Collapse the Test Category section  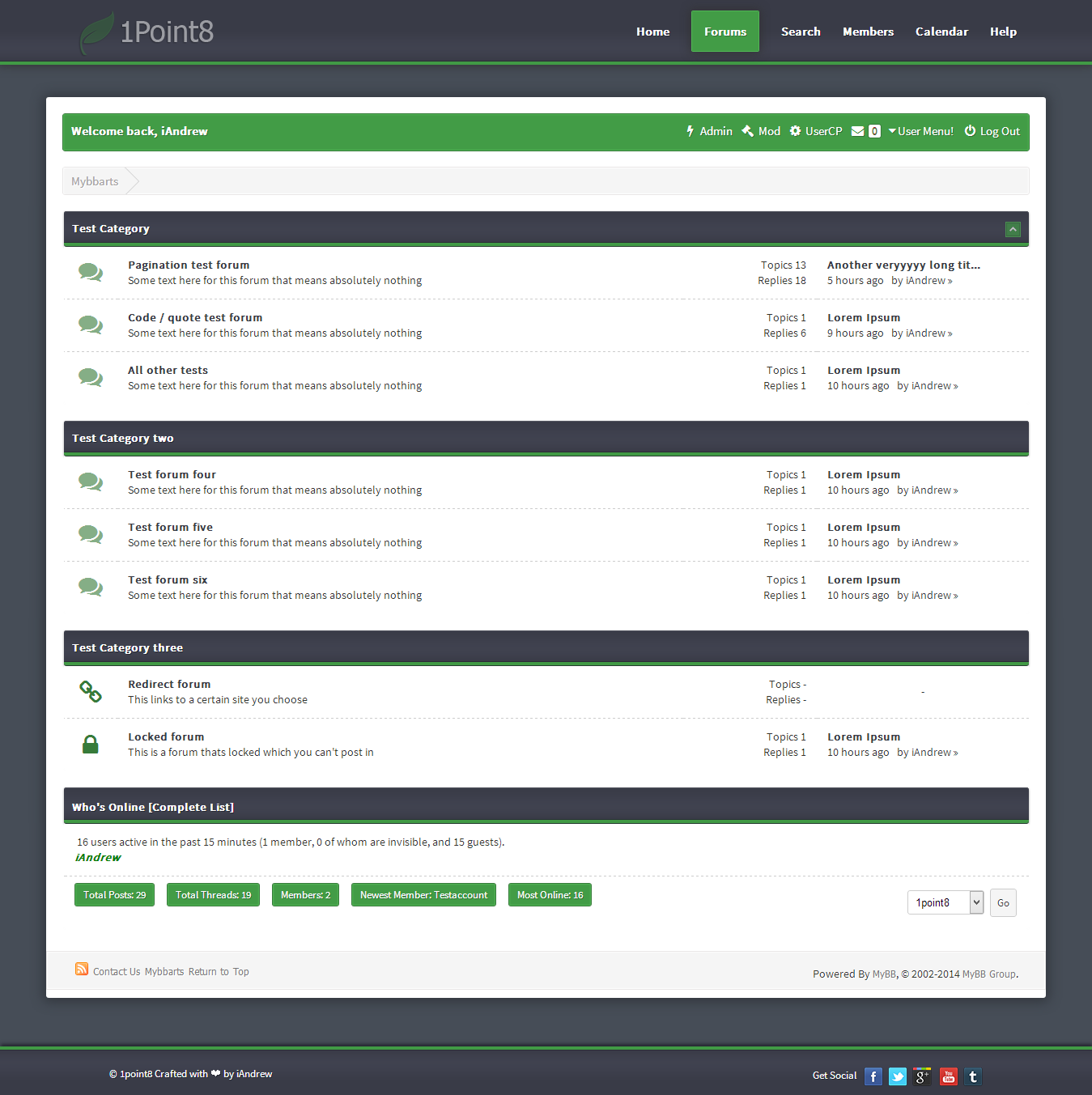[x=1013, y=229]
